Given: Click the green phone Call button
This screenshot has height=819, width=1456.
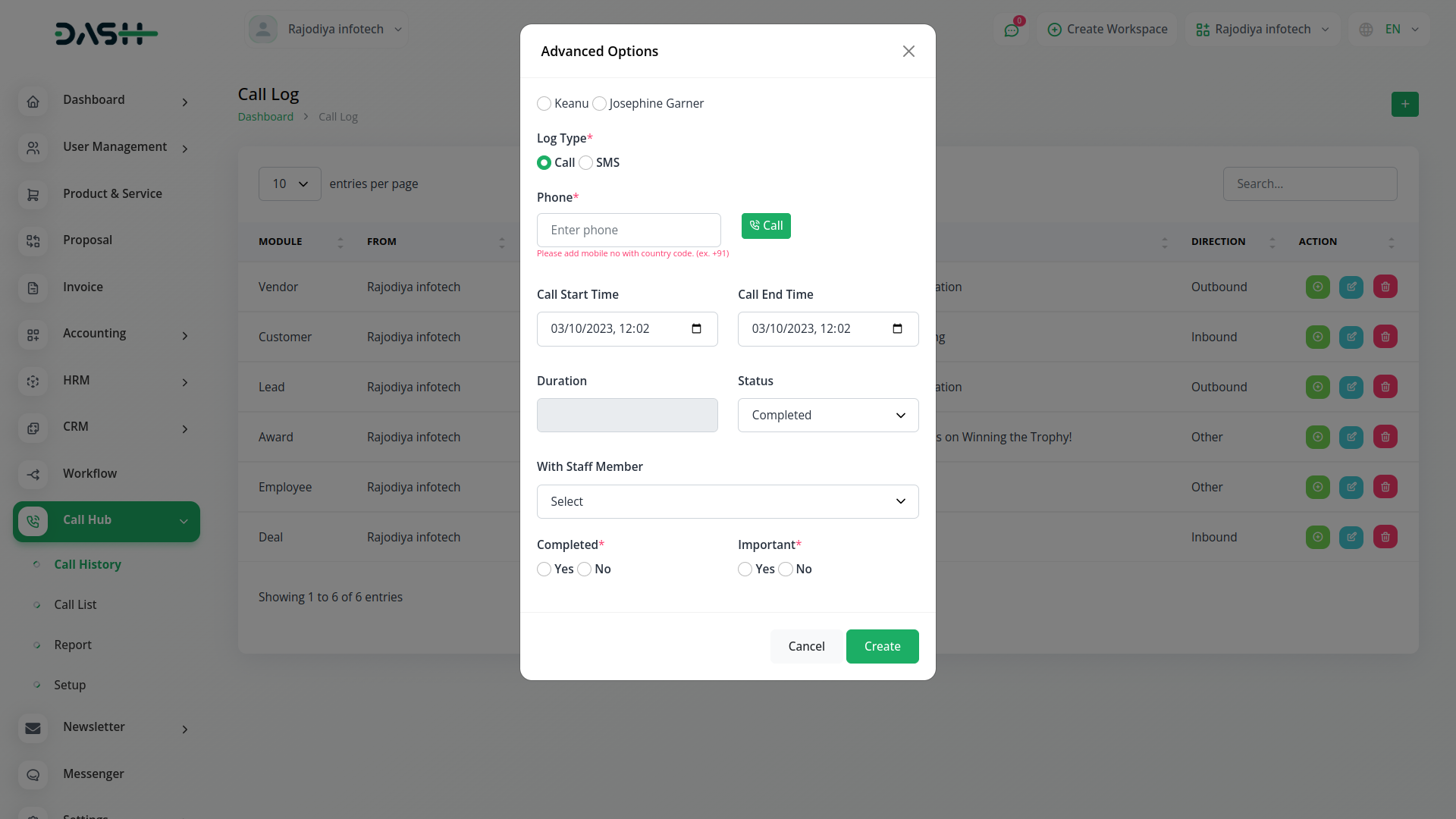Looking at the screenshot, I should click(x=766, y=226).
